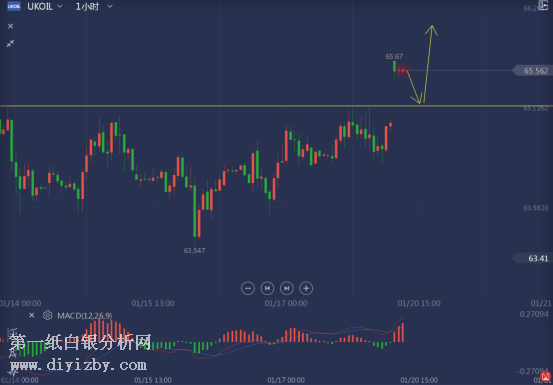Click the UKOIL symbol logo icon
The width and height of the screenshot is (553, 385).
(x=14, y=6)
